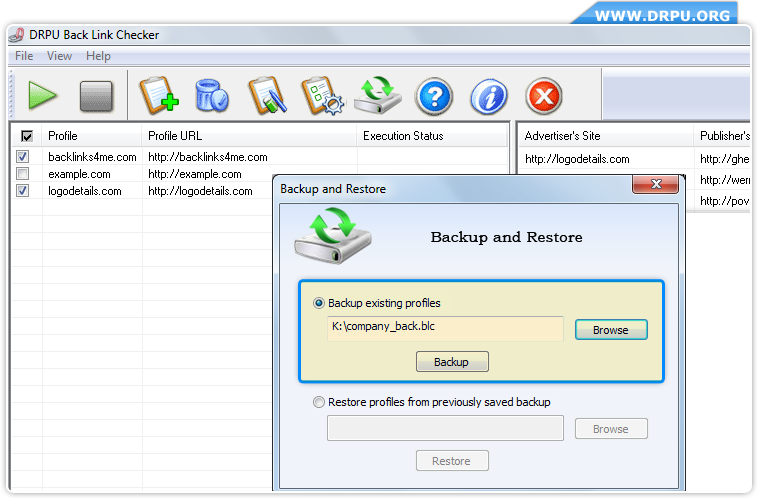Click URL http://logodetails.com in profile list
Image resolution: width=758 pixels, height=499 pixels.
click(x=200, y=191)
